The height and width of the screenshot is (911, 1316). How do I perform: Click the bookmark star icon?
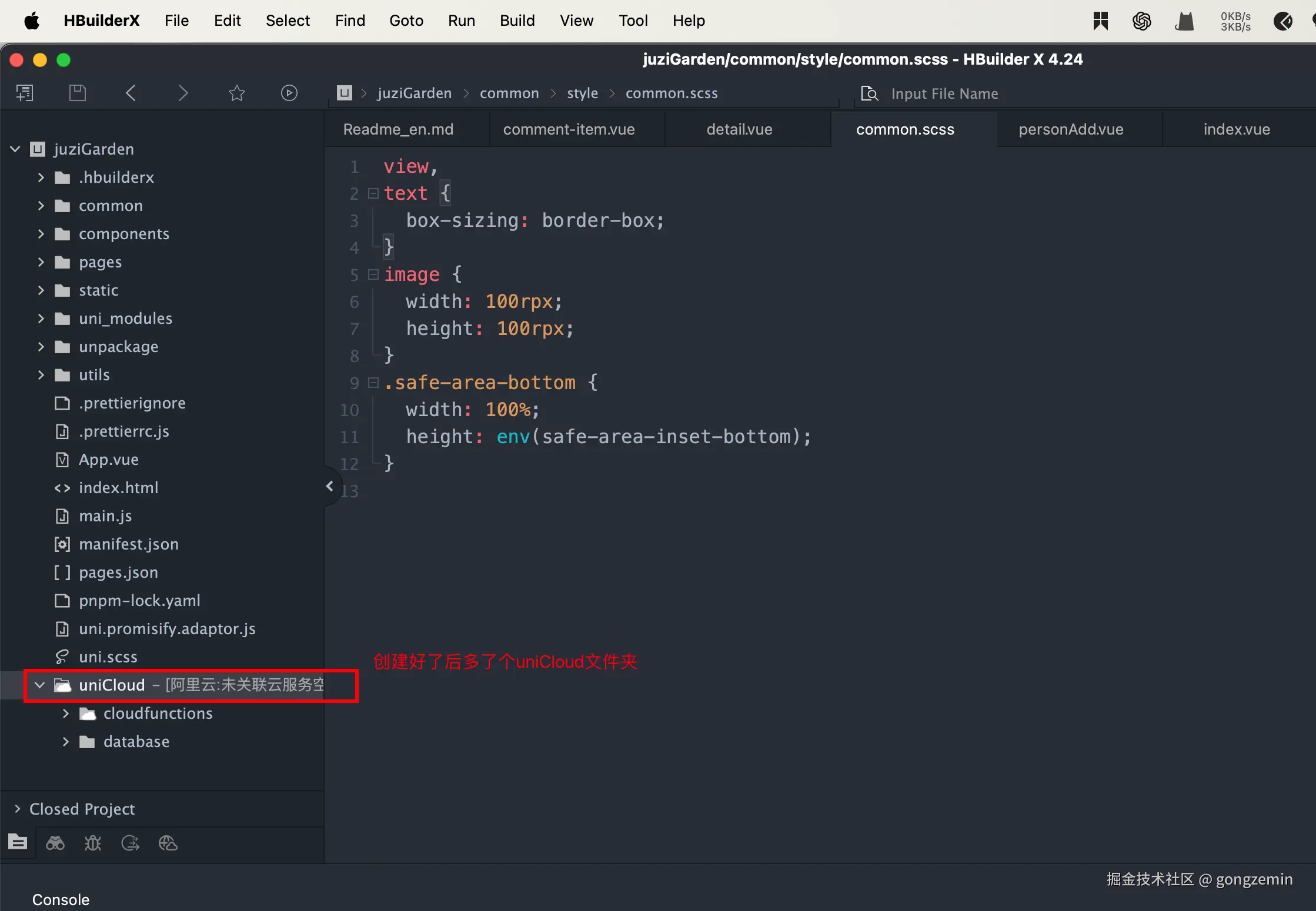[236, 93]
